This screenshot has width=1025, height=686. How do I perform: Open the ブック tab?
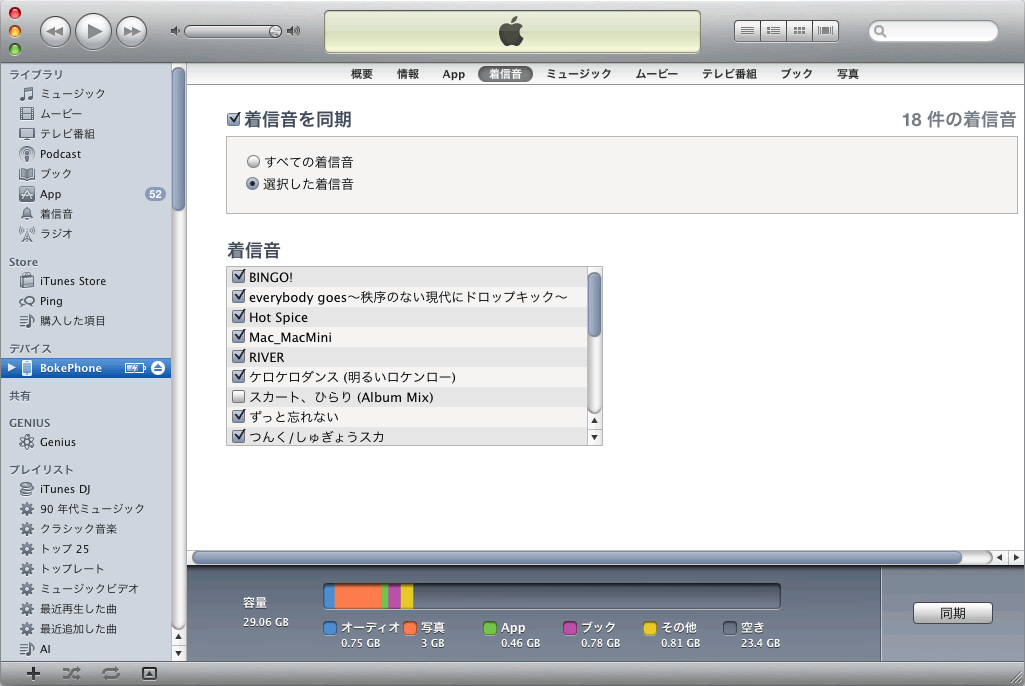click(x=796, y=74)
